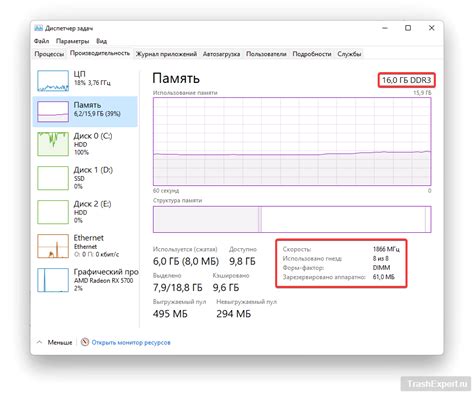Click the Task Manager title bar icon
Screen dimensions: 474x394
(x=38, y=28)
